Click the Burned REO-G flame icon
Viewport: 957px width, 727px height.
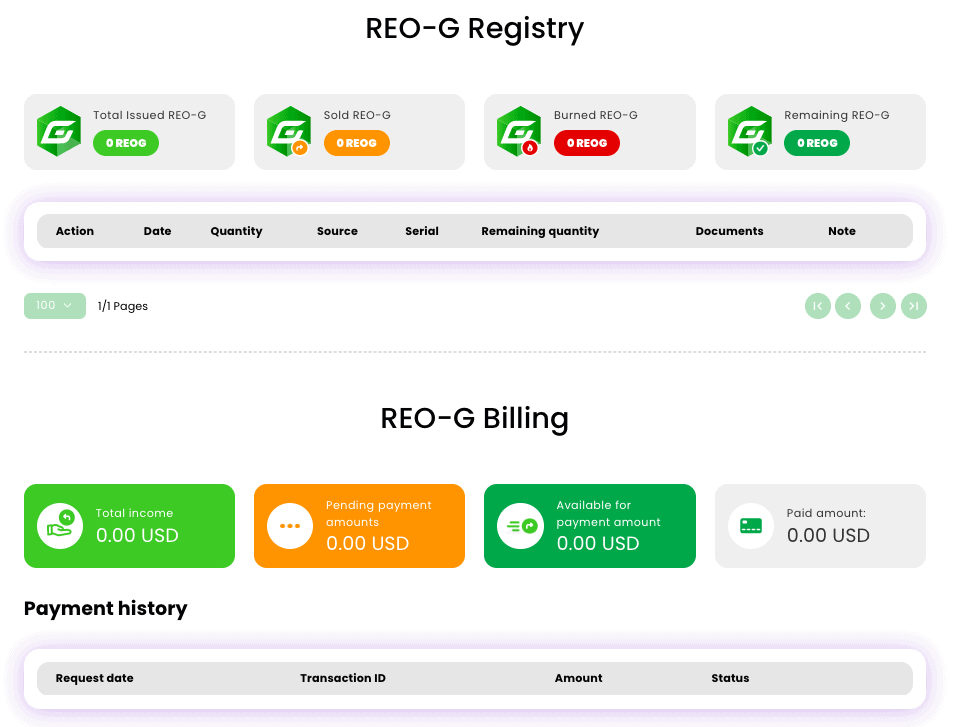click(x=530, y=148)
